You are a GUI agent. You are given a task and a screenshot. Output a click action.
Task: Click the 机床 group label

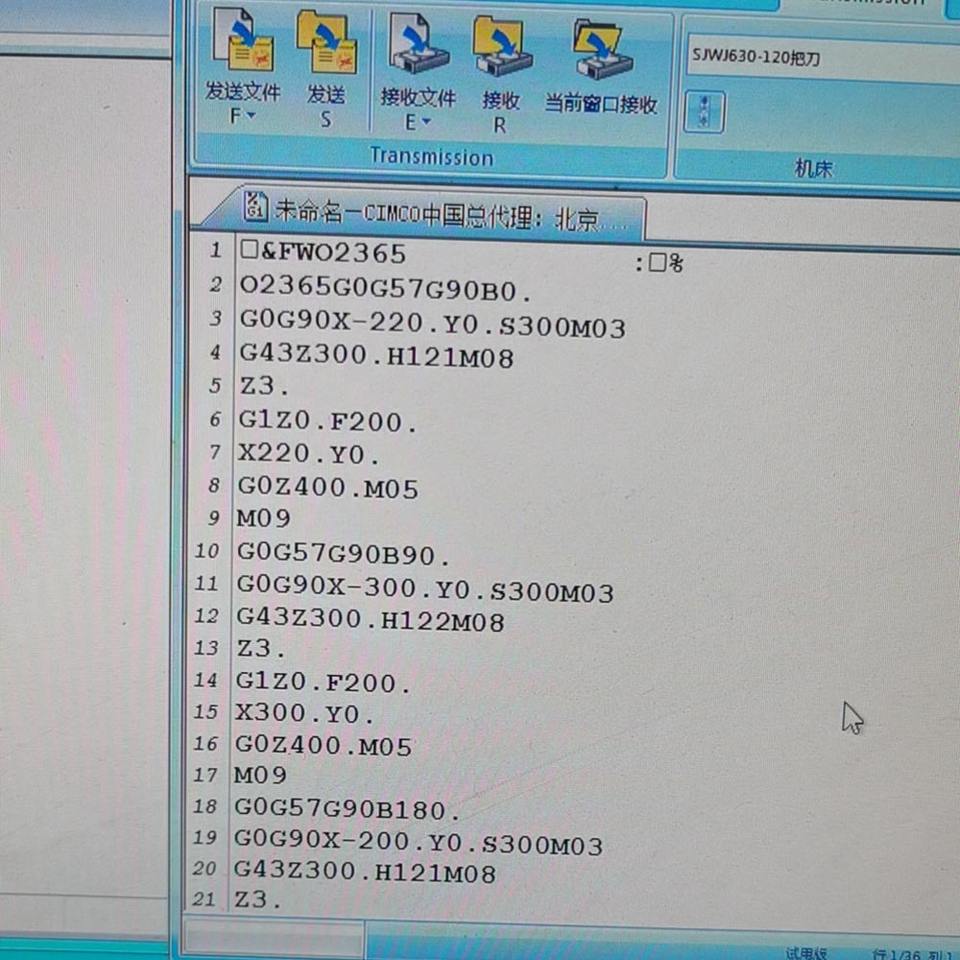813,167
